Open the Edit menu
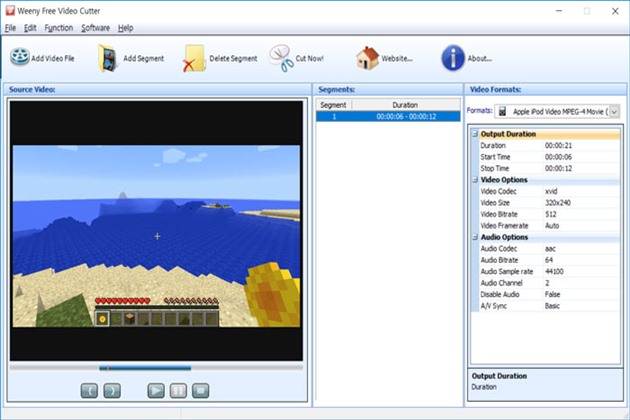 point(30,28)
